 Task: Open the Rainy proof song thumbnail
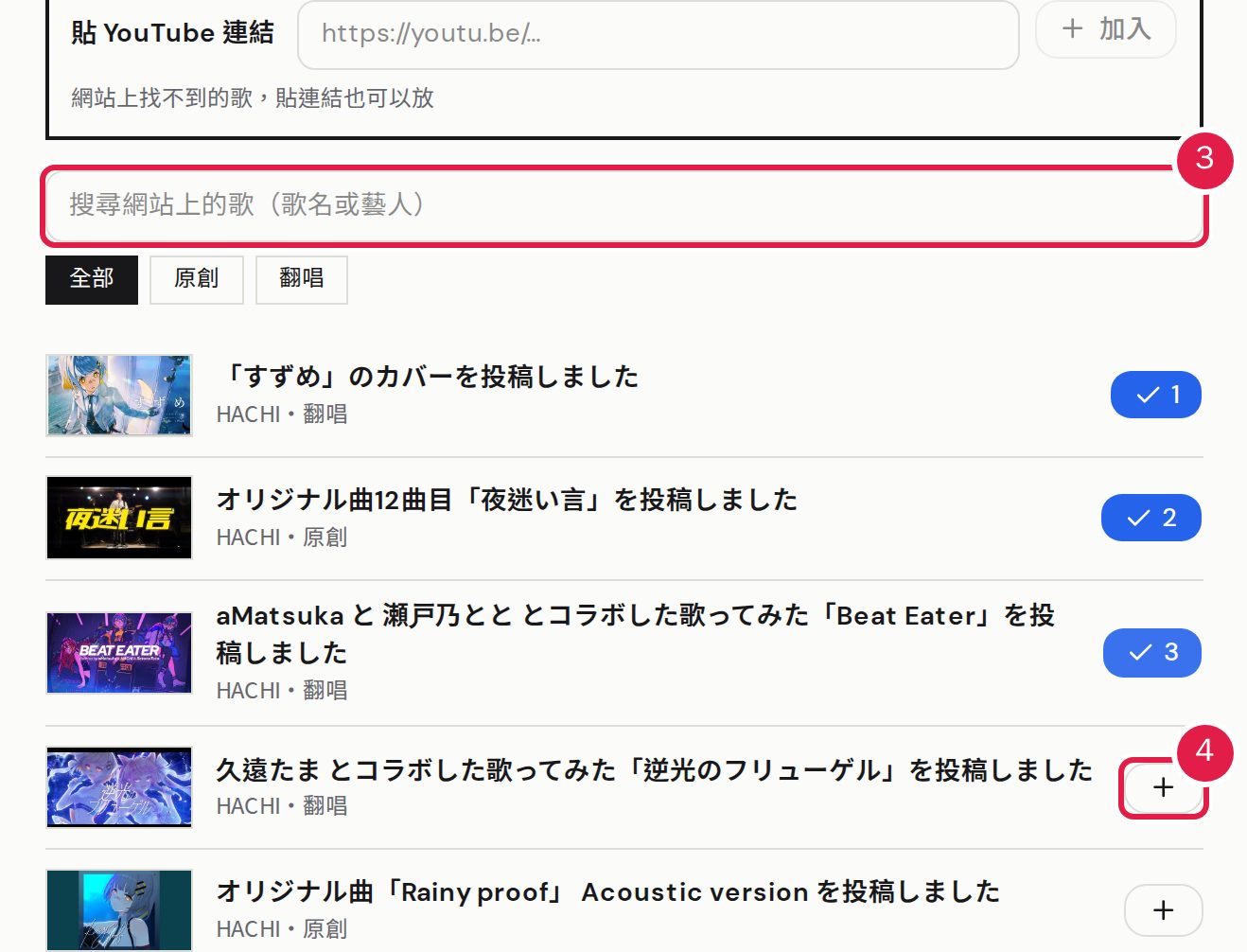(119, 910)
